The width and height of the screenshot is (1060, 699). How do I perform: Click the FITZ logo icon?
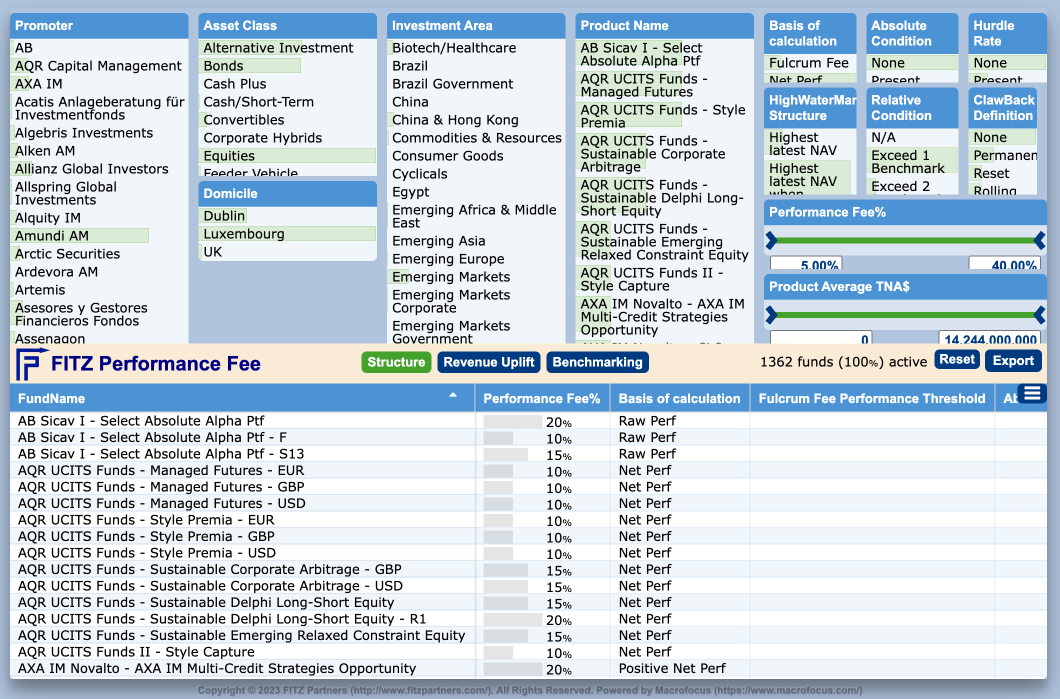point(28,365)
